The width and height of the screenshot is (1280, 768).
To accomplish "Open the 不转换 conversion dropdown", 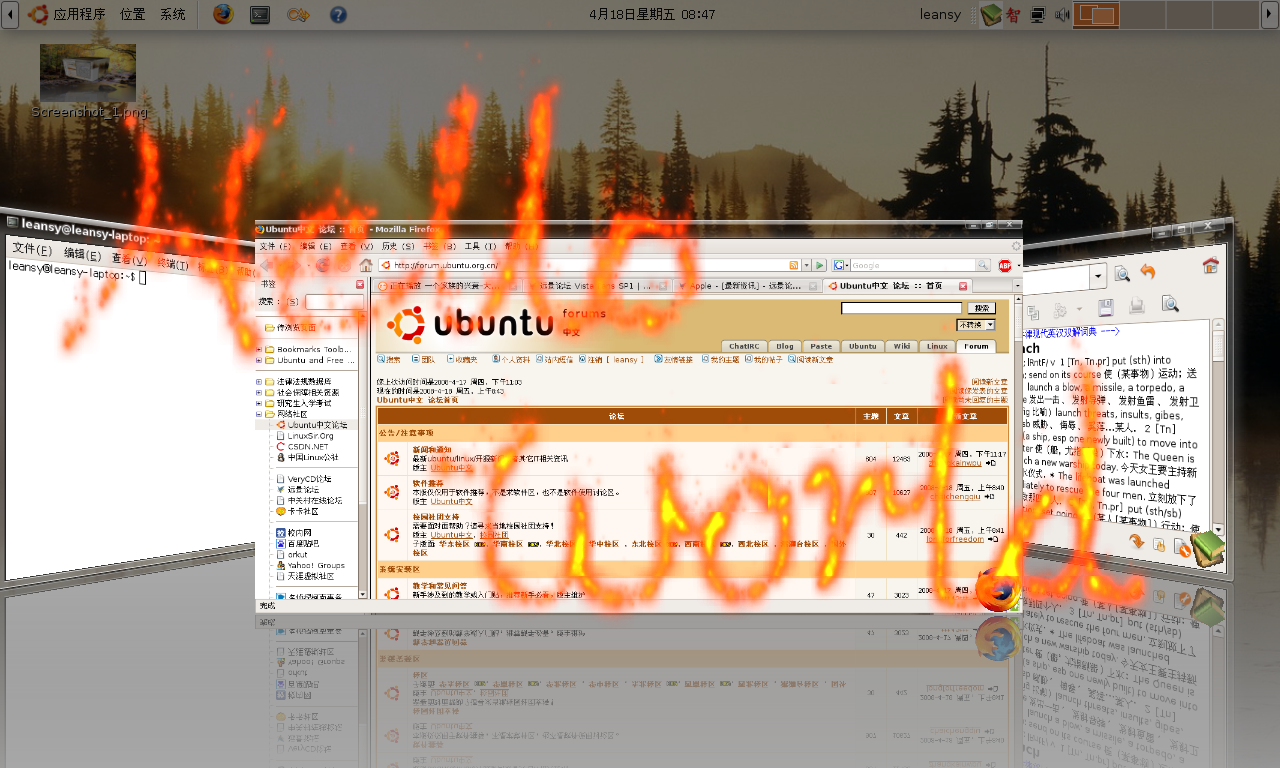I will point(976,325).
